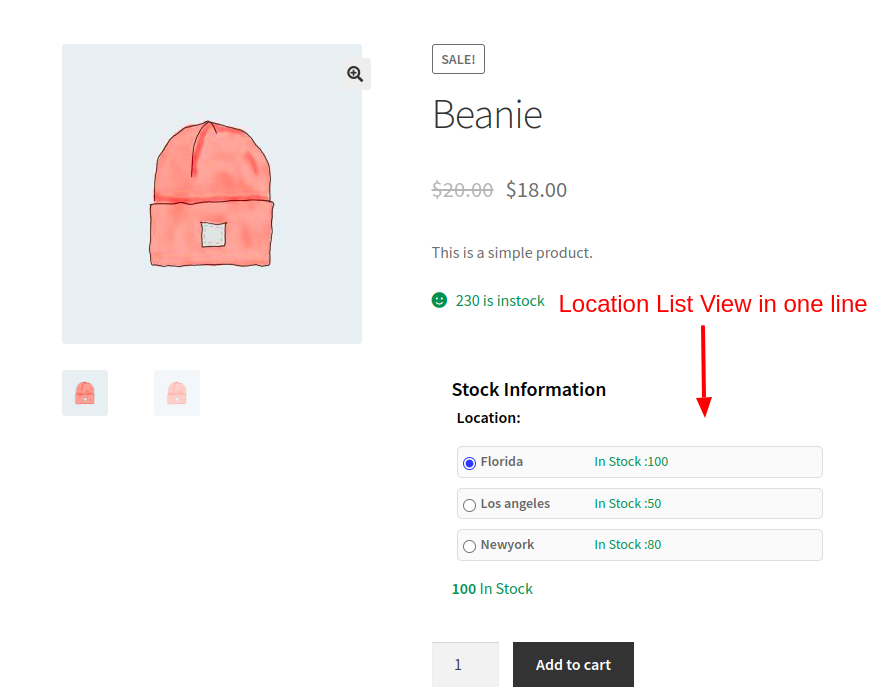Click the quantity input field

(465, 664)
